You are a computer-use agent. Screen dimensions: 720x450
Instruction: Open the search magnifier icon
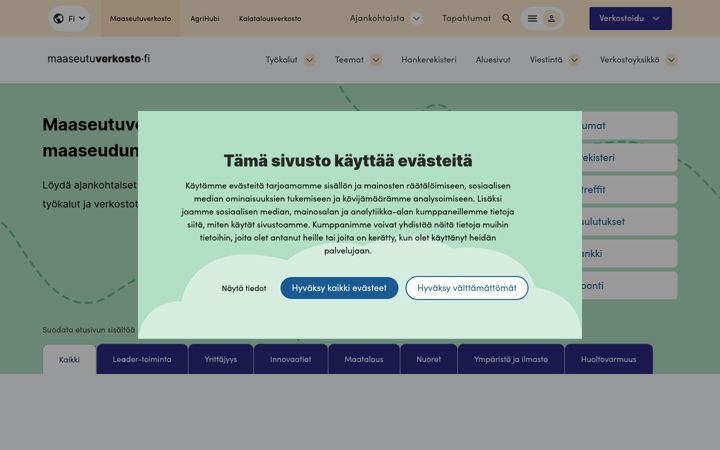click(x=506, y=18)
